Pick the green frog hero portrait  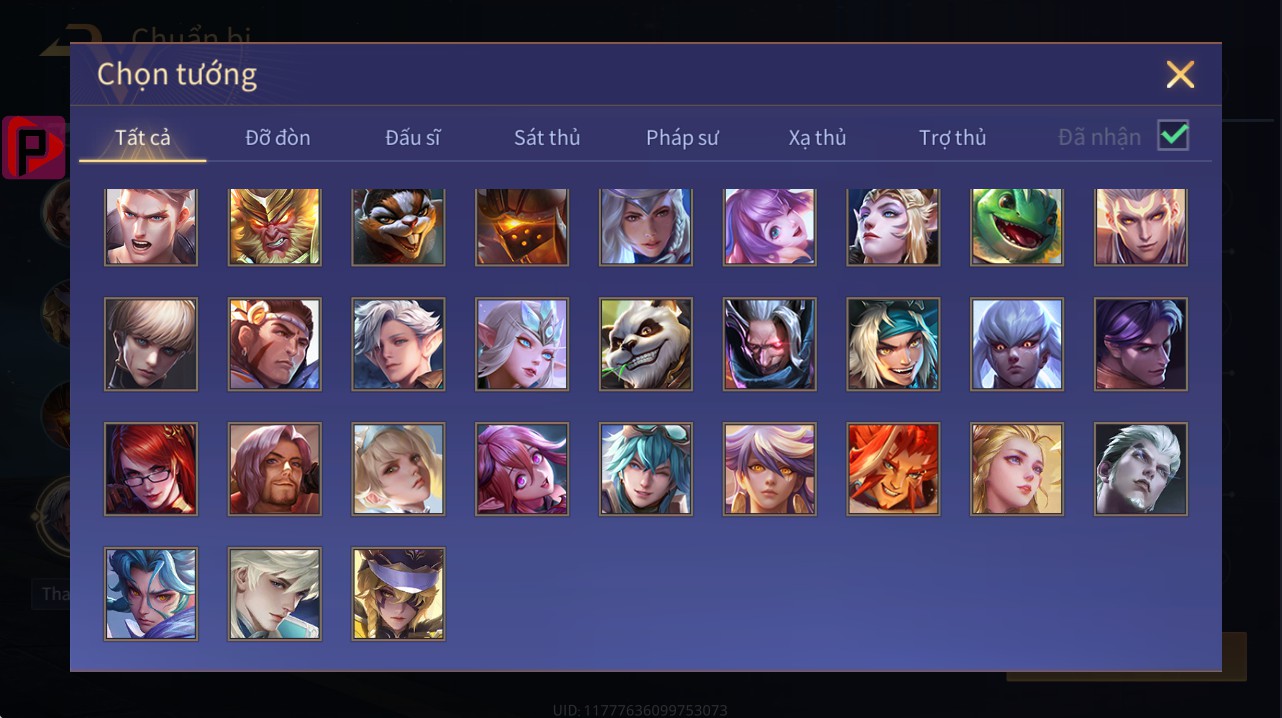tap(1017, 226)
